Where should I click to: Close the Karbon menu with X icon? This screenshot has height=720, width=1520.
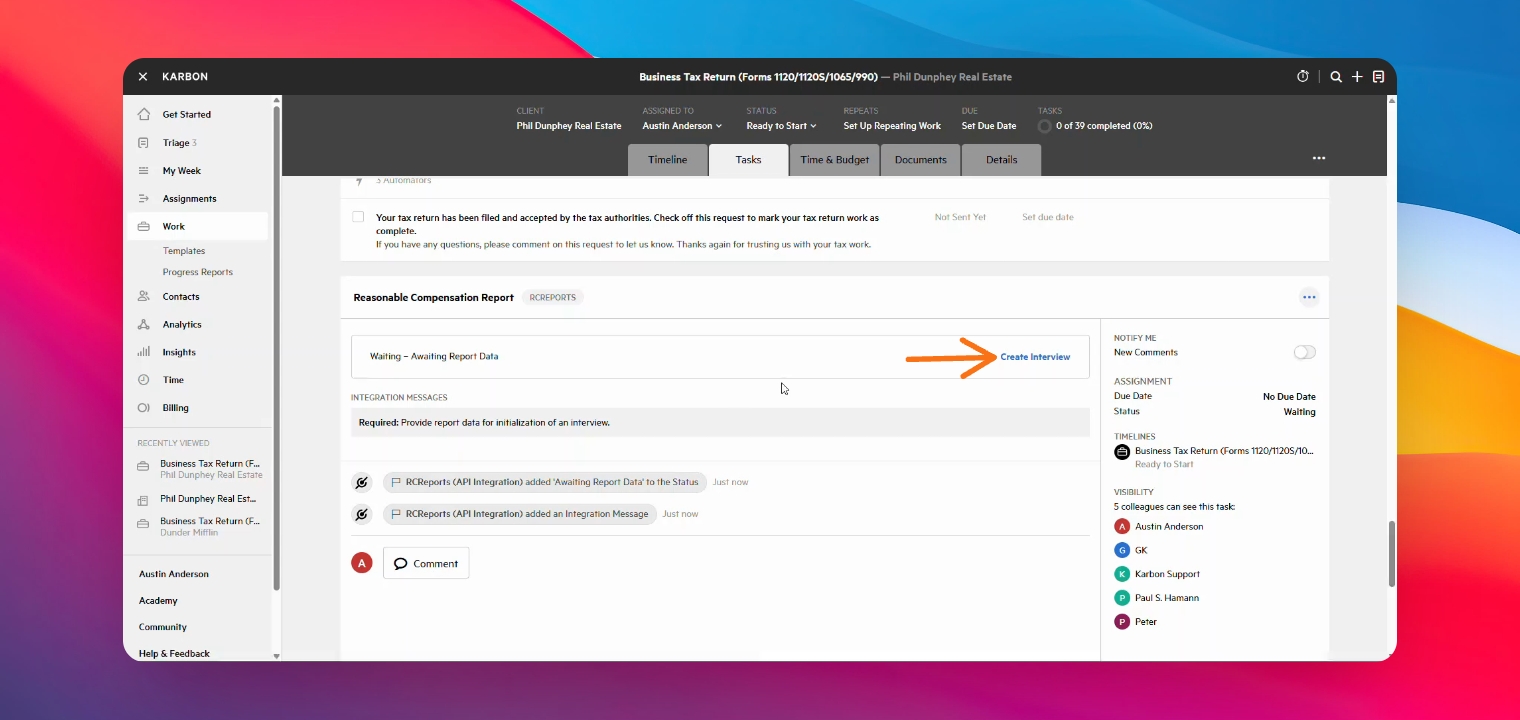143,76
